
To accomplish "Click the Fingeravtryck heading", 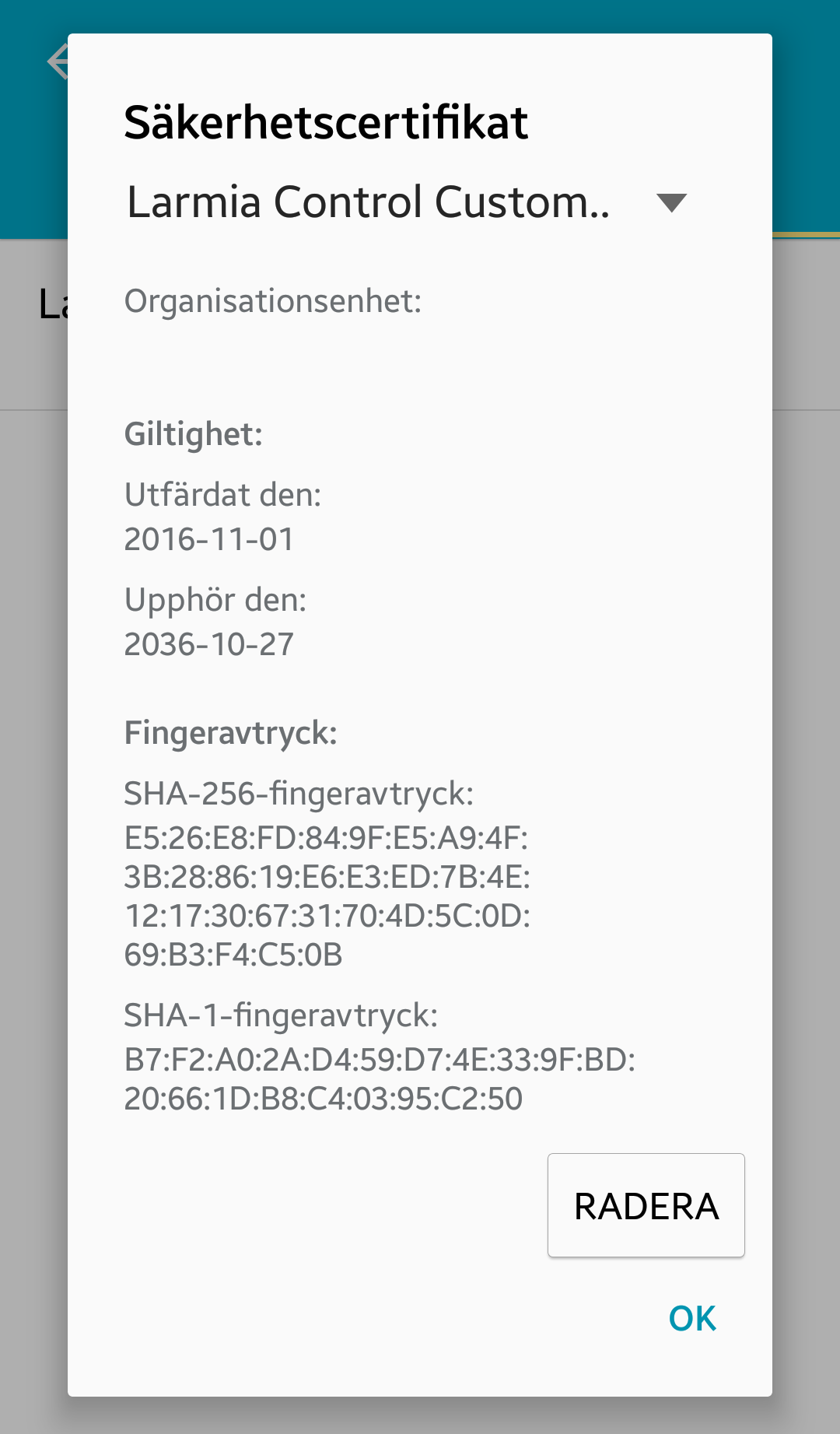I will tap(231, 733).
